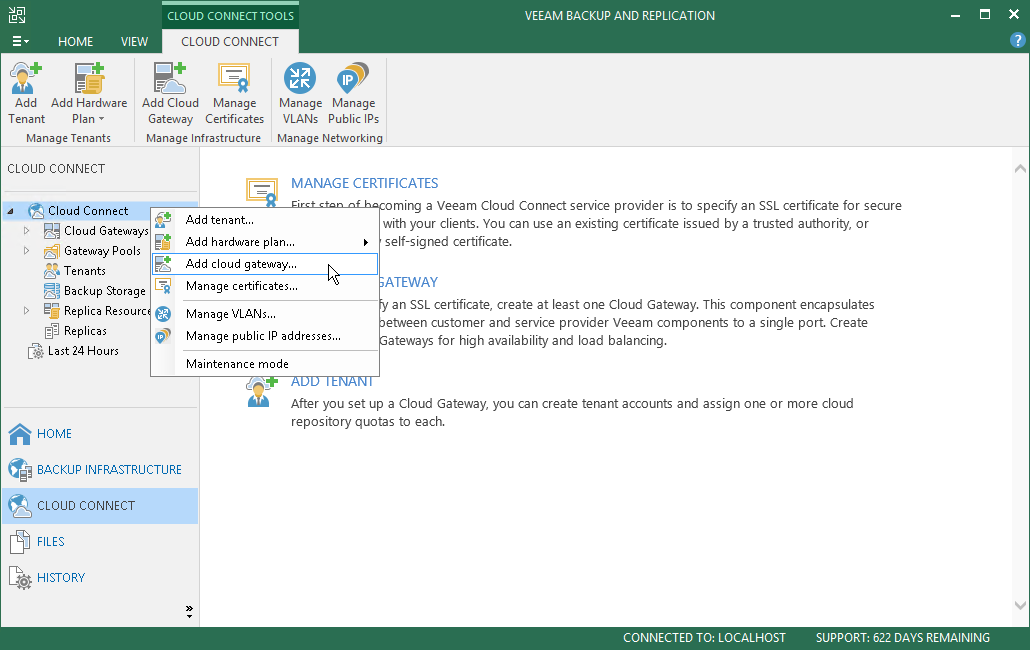Go to the Files navigation view
Screen dimensions: 1030x650
click(100, 542)
